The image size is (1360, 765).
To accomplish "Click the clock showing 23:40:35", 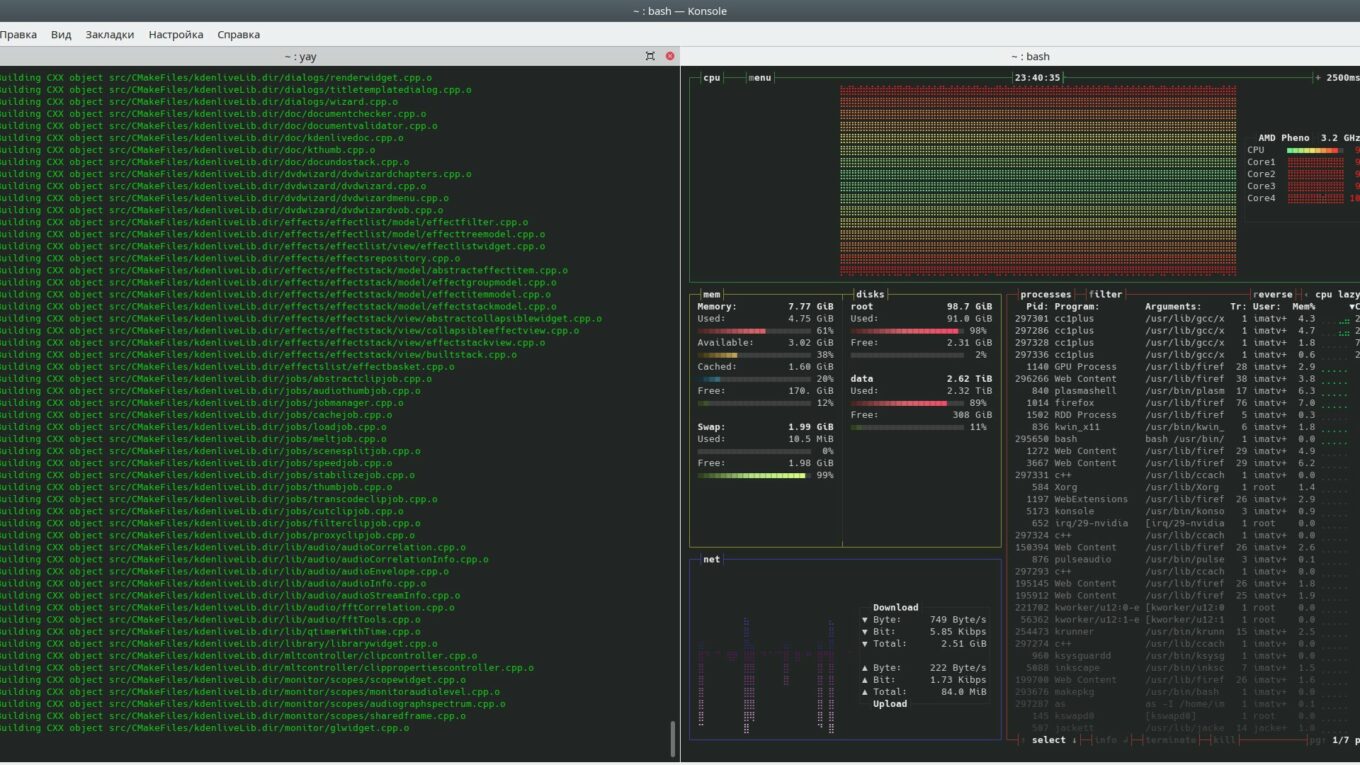I will (1038, 78).
